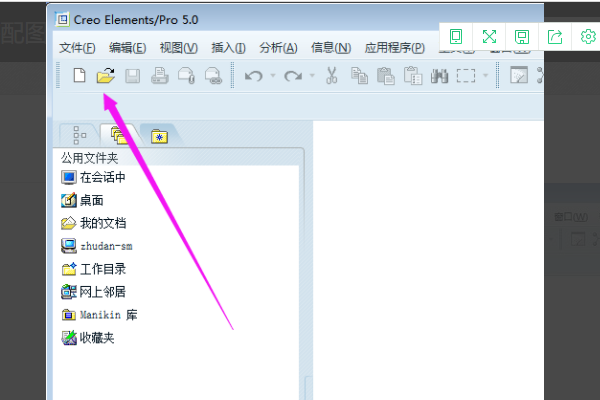The image size is (600, 400).
Task: Select the Manikin 库 entry
Action: pyautogui.click(x=99, y=315)
